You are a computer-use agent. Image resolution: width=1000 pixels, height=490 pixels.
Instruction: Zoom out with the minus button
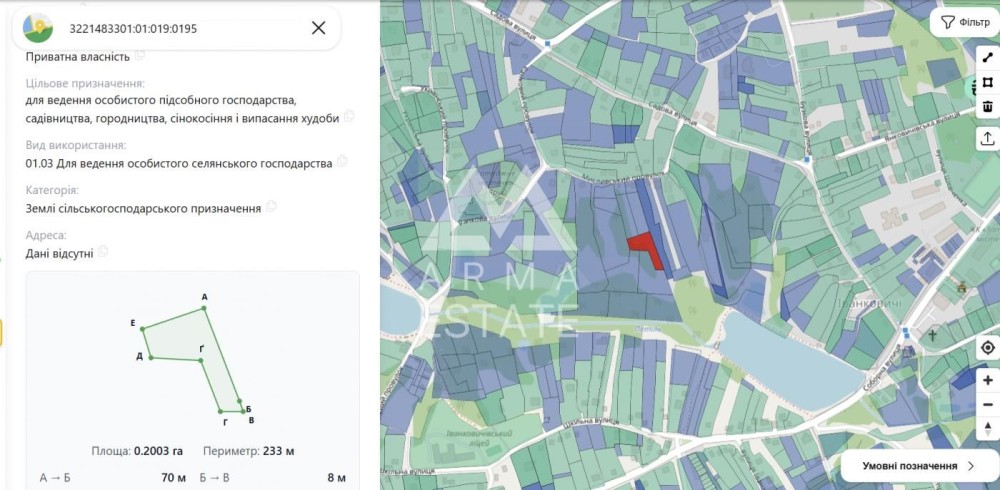[988, 405]
